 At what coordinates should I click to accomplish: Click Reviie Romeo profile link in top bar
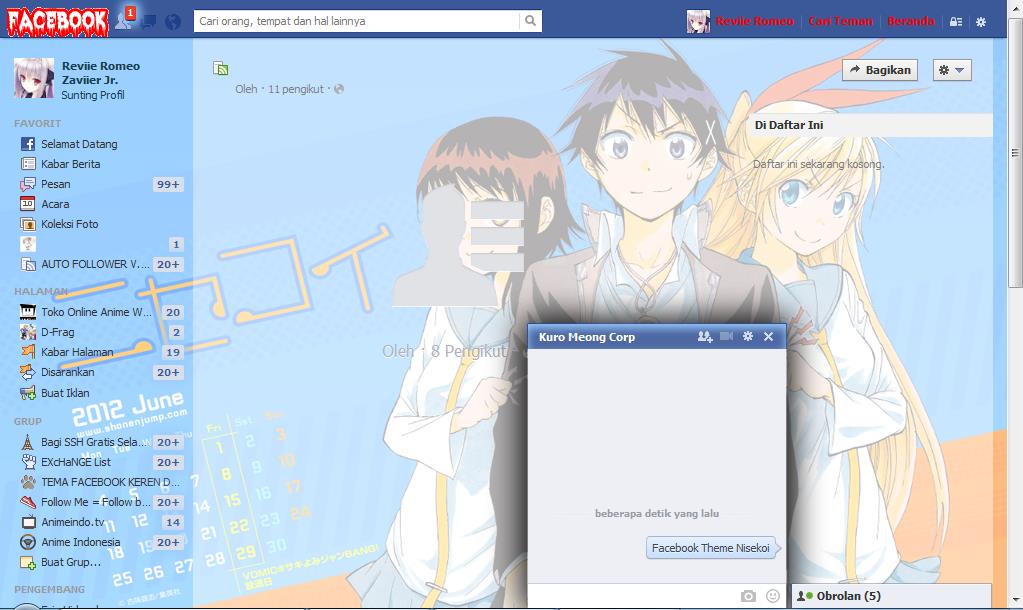[755, 21]
